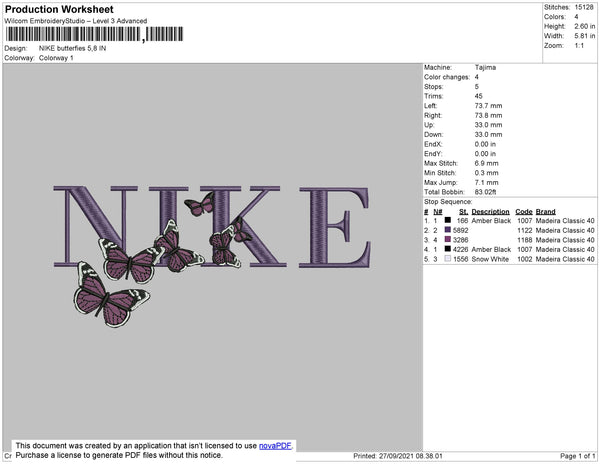600x464 pixels.
Task: Click the 'Stop Sequence:' heading
Action: point(448,202)
